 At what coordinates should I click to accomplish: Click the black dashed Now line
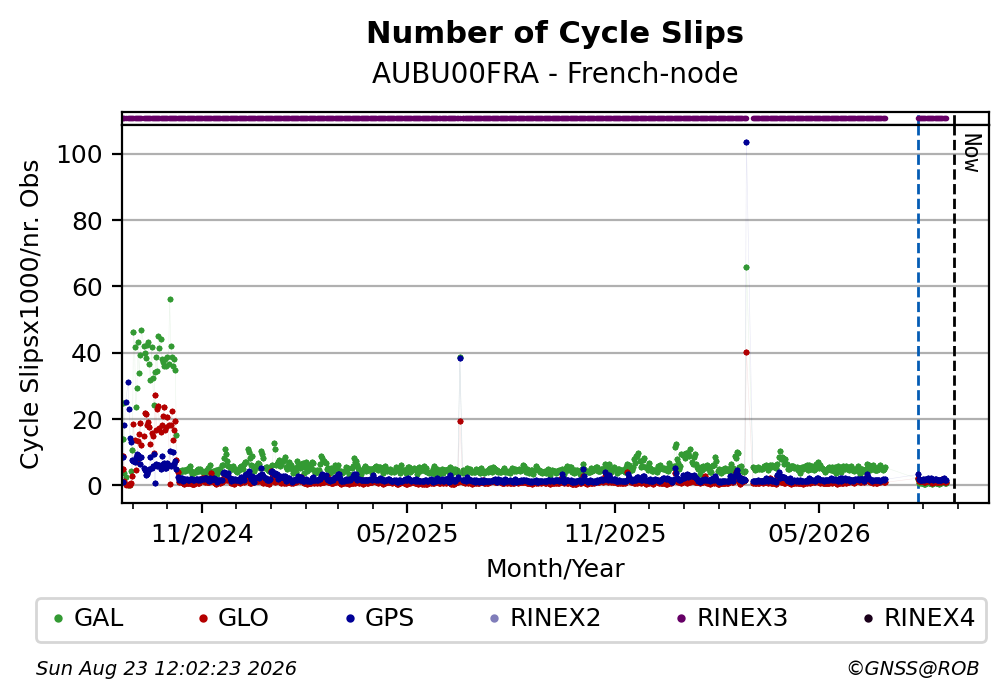click(x=954, y=309)
